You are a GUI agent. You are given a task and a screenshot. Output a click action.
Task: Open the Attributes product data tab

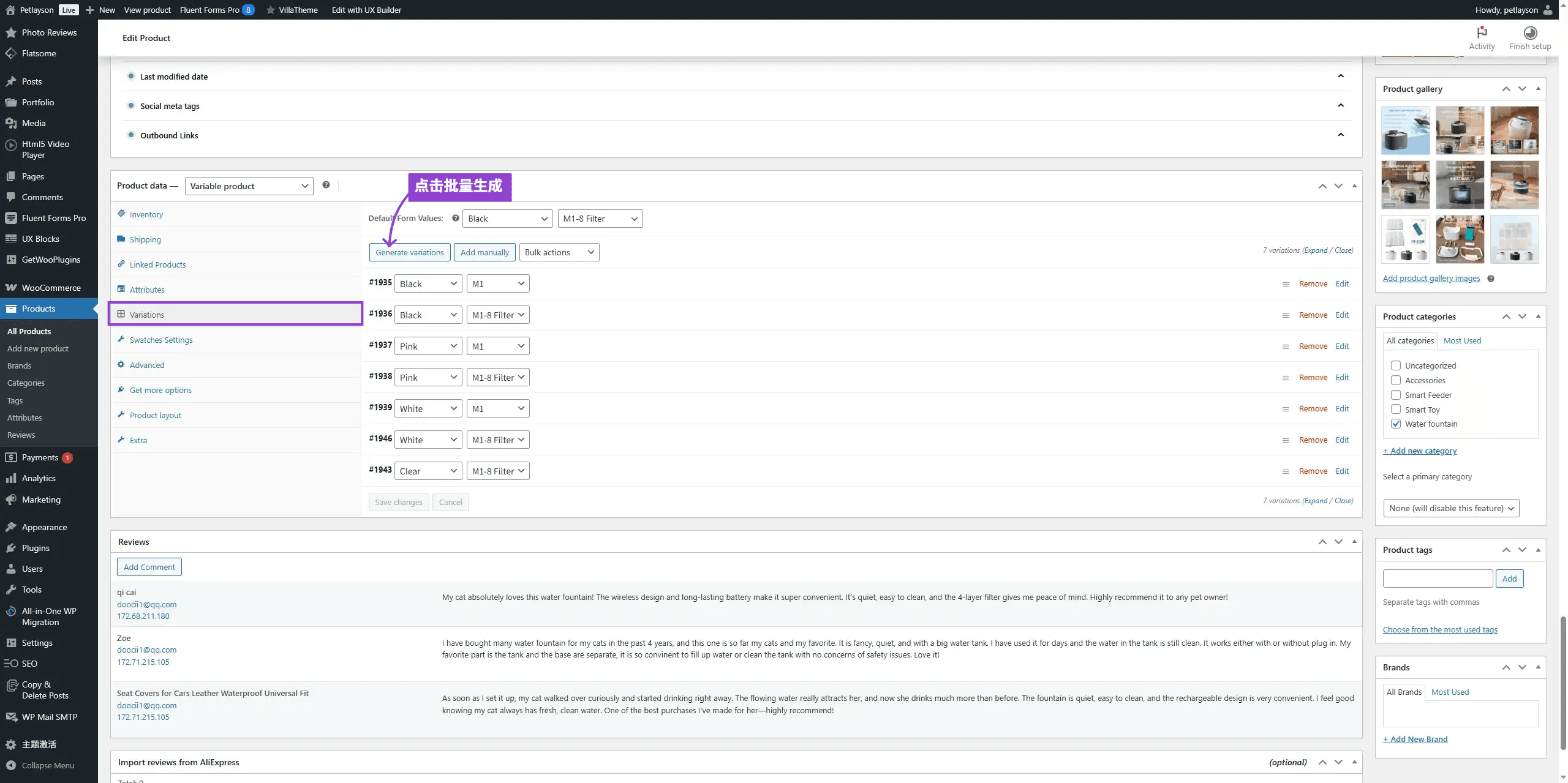(x=147, y=290)
